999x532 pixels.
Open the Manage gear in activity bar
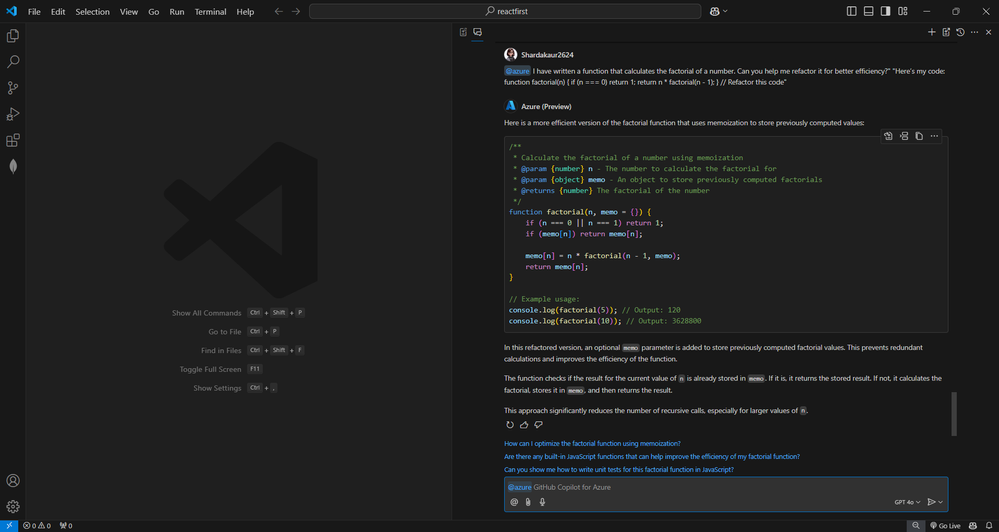click(x=13, y=507)
